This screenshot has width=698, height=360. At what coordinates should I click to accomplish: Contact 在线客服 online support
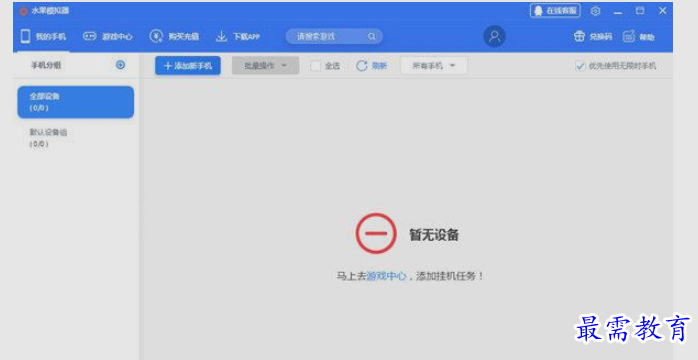click(x=555, y=11)
